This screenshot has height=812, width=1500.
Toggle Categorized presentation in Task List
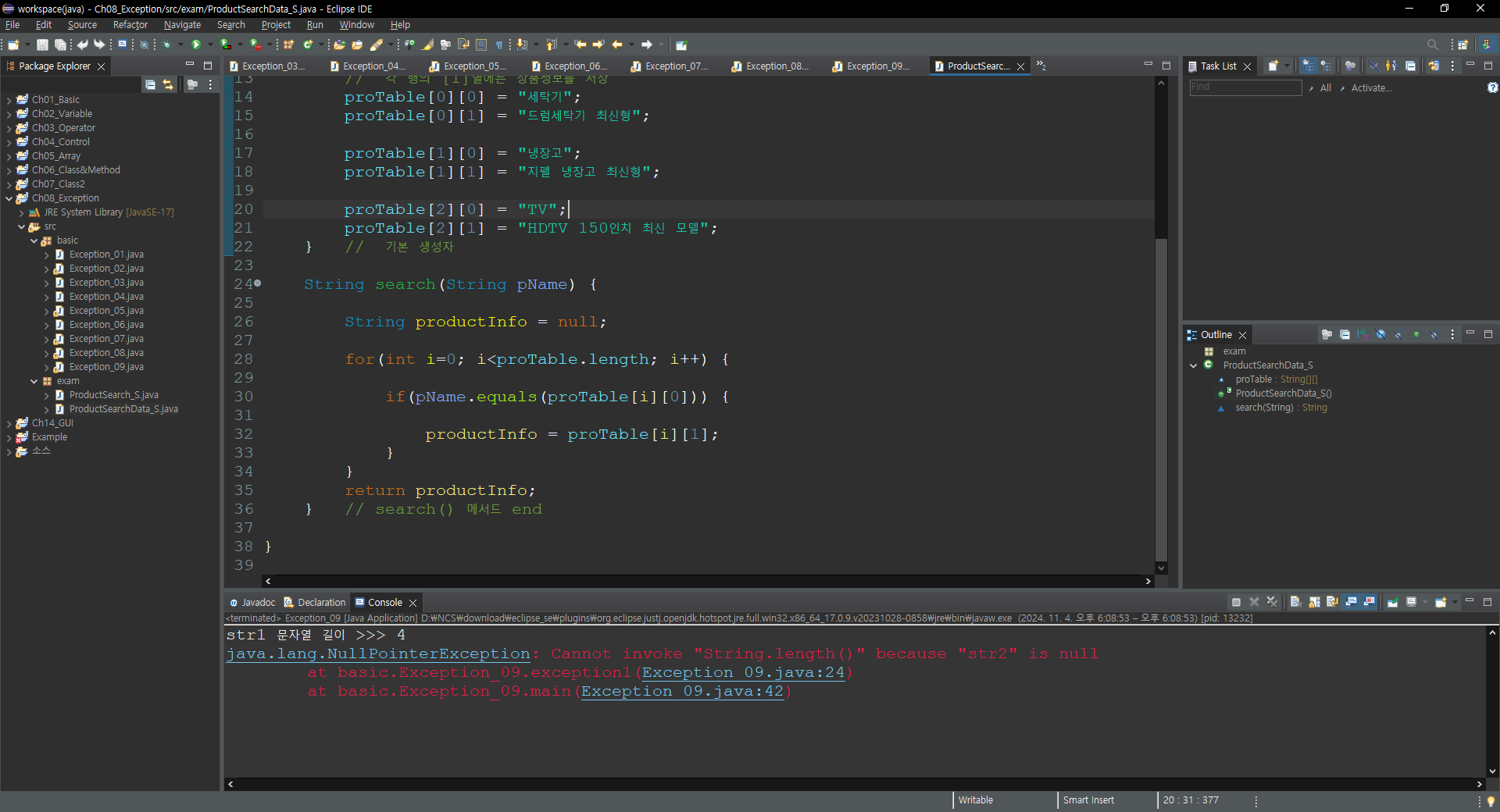1308,66
